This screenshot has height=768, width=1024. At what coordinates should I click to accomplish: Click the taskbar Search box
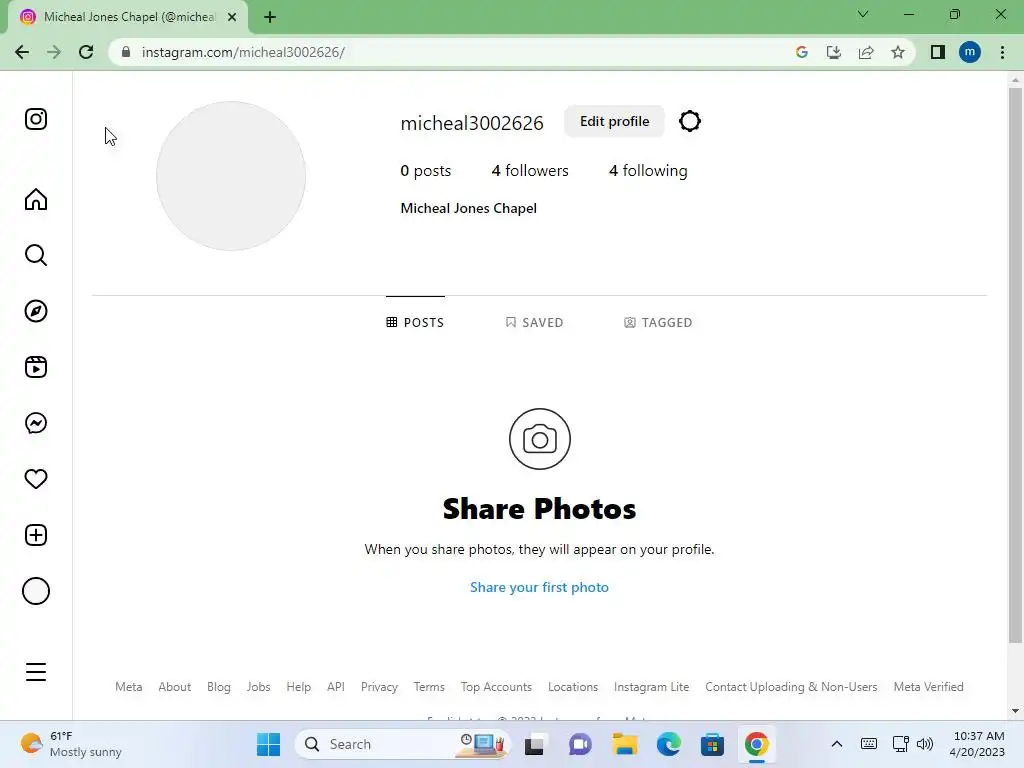pyautogui.click(x=402, y=744)
